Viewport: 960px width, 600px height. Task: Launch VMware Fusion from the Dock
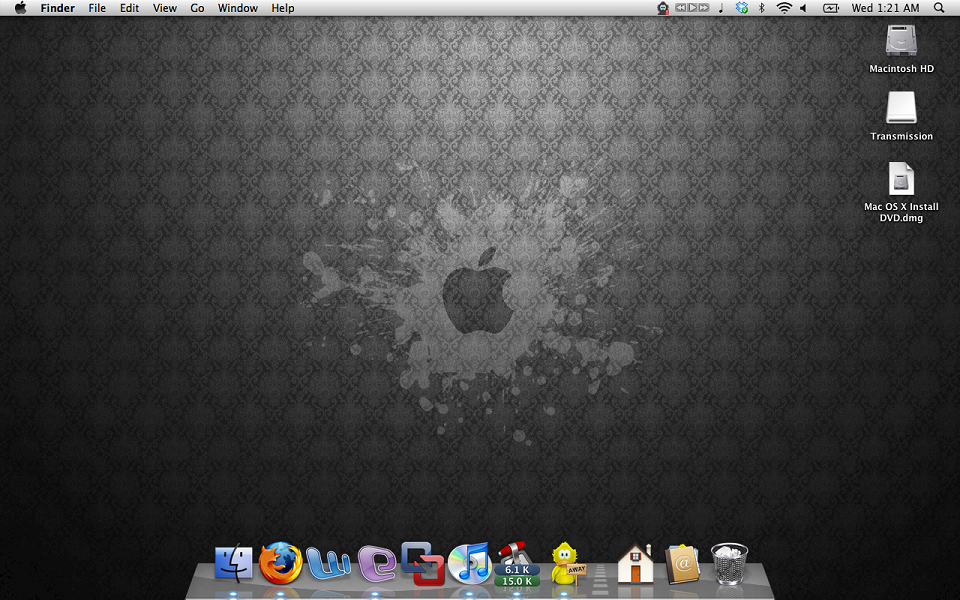coord(422,563)
